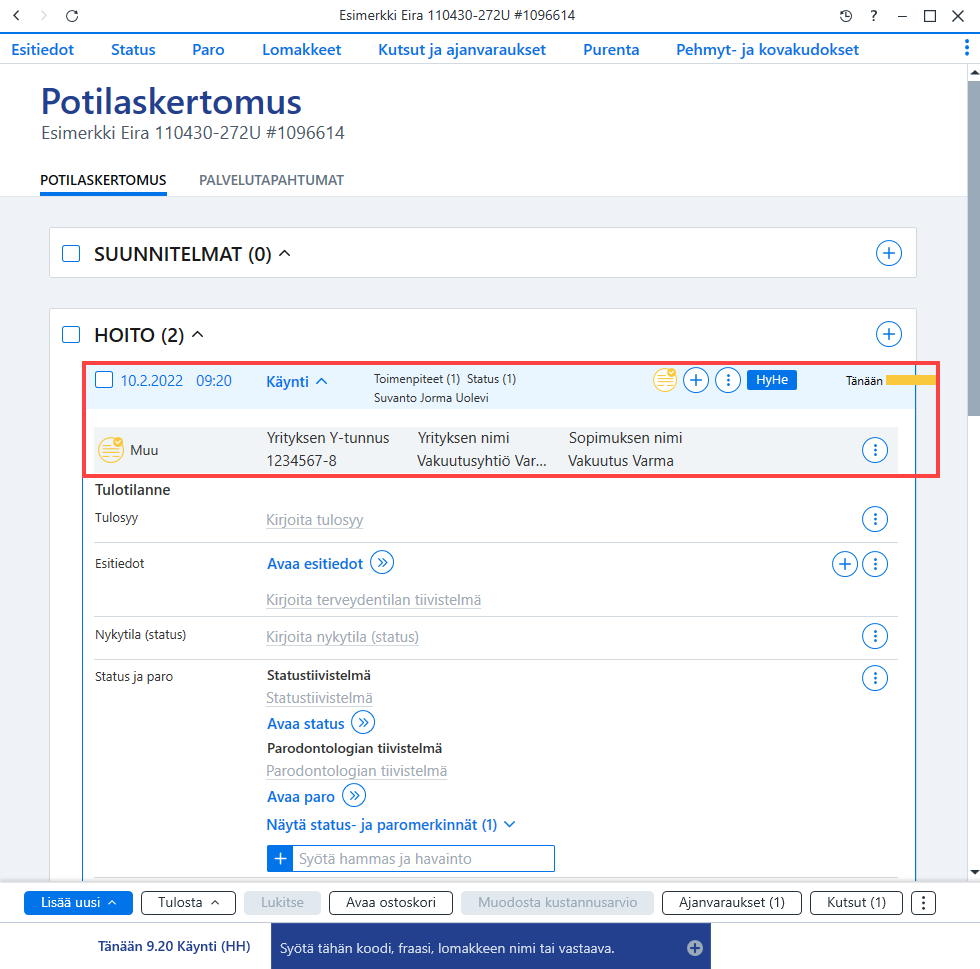This screenshot has width=980, height=969.
Task: Click the Kirjoita tulosyy field
Action: pos(314,520)
